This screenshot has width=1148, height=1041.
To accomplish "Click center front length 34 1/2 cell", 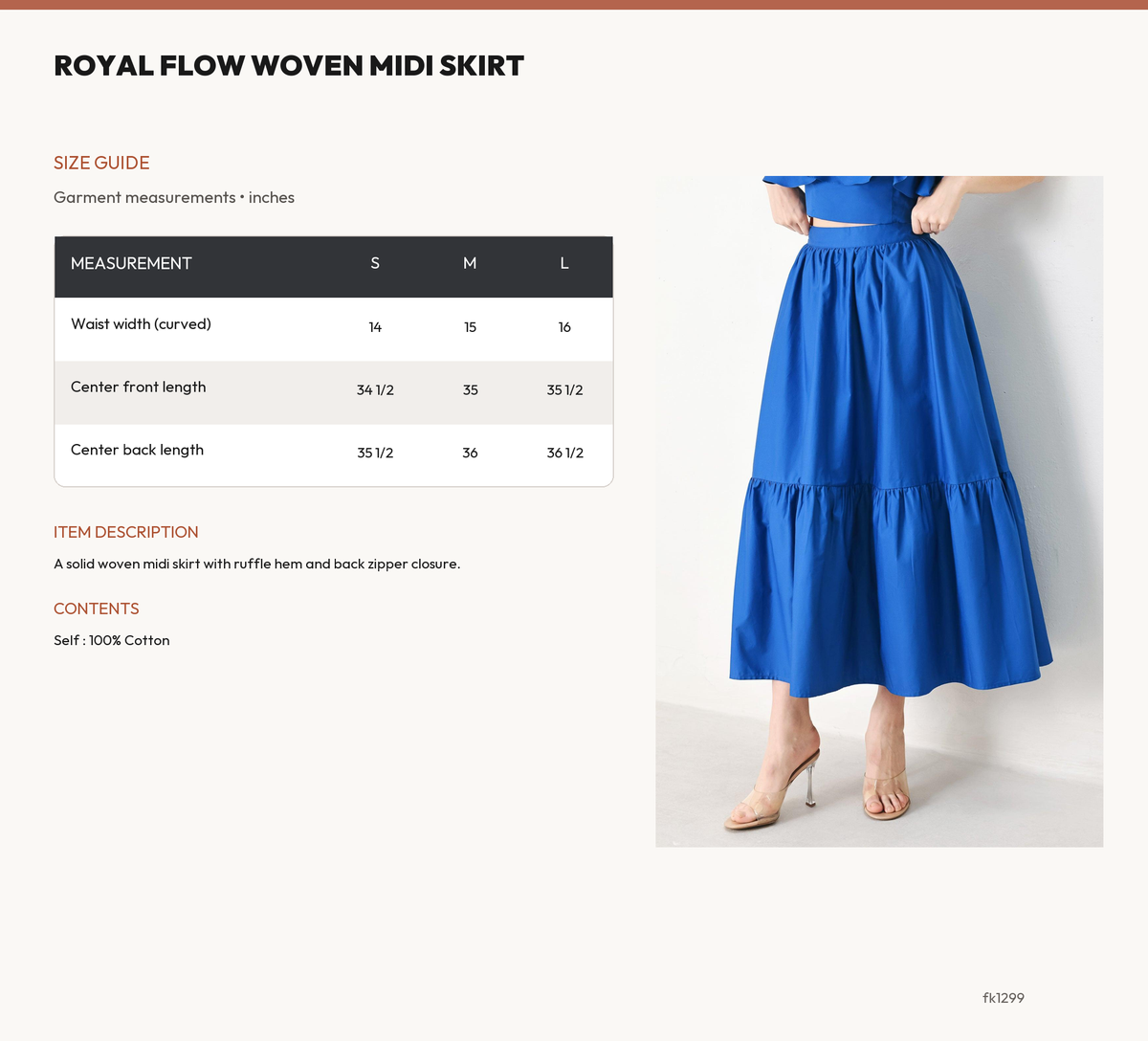I will pyautogui.click(x=375, y=390).
